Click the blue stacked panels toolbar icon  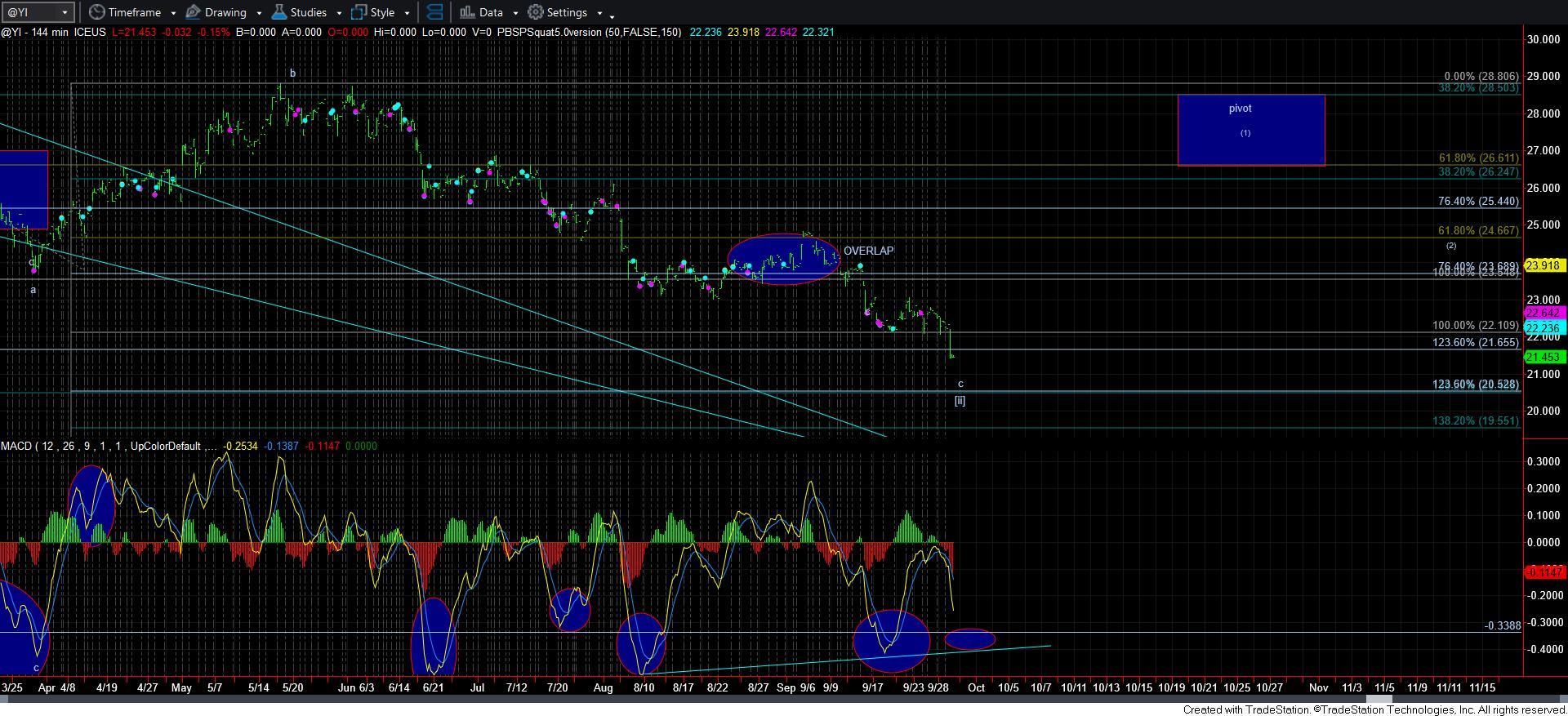(x=434, y=12)
